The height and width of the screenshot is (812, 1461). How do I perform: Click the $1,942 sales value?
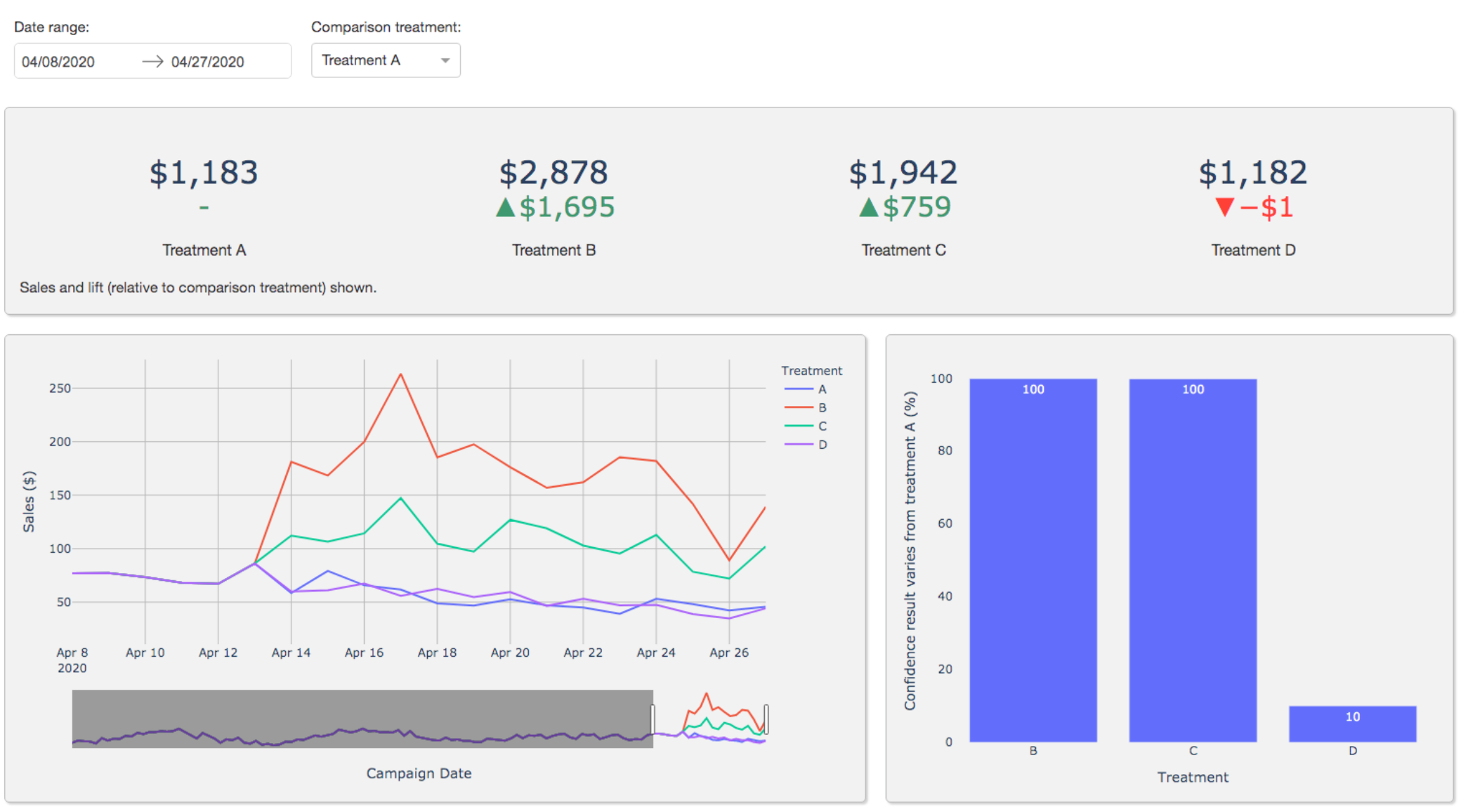click(903, 173)
